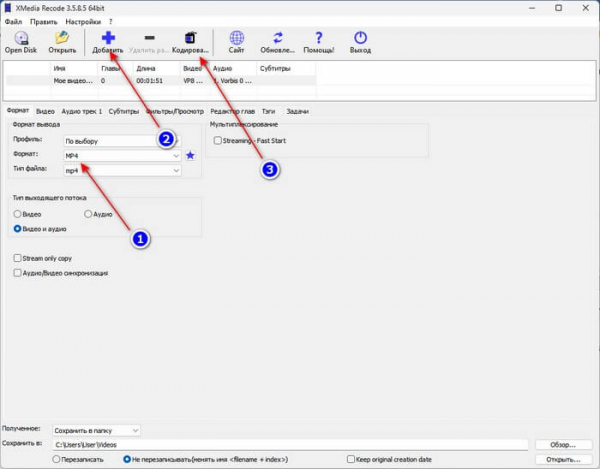The image size is (600, 469).
Task: Check updates with the Обновле... icon
Action: (277, 42)
